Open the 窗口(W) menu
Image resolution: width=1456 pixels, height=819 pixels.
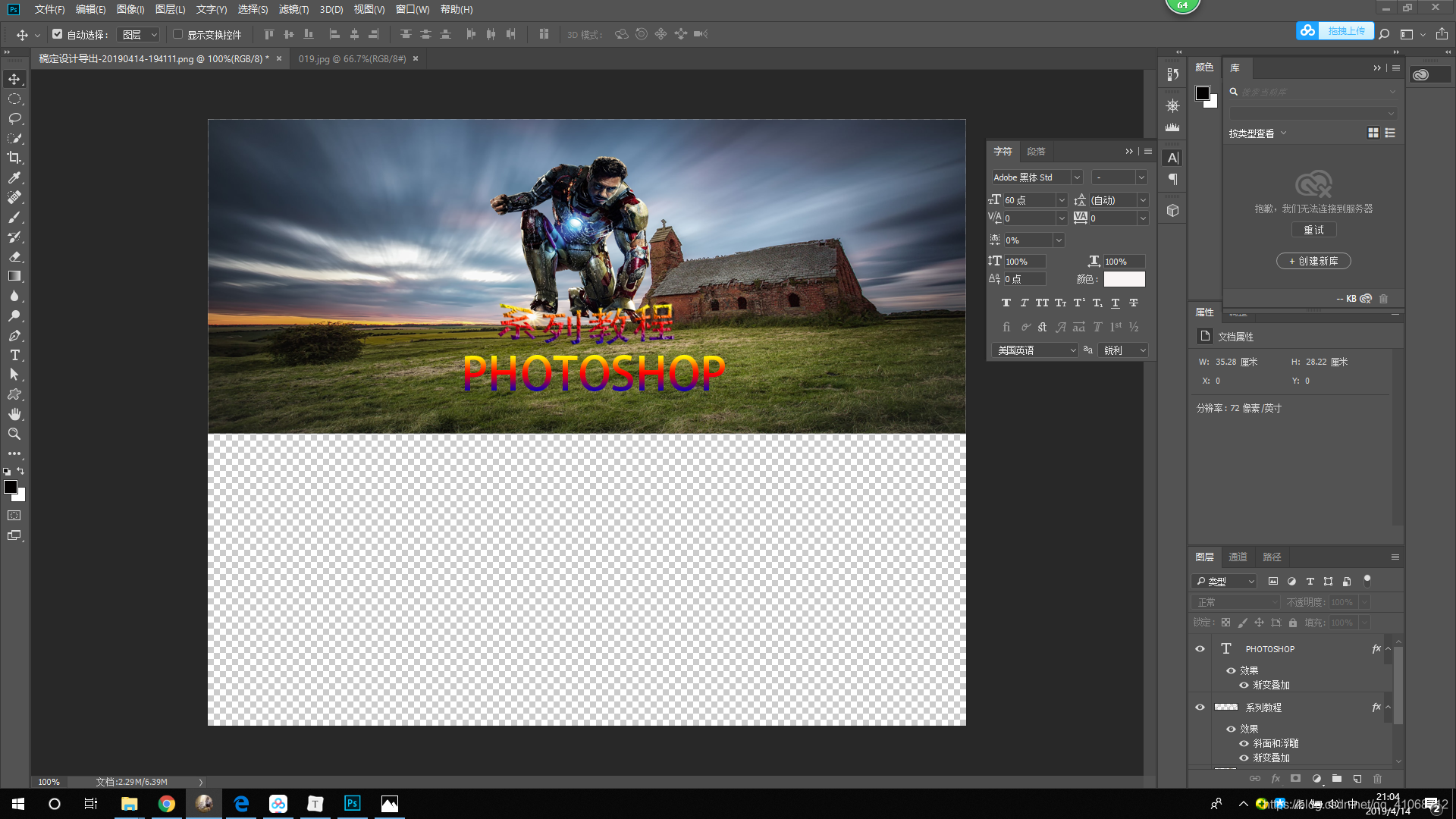[x=413, y=9]
